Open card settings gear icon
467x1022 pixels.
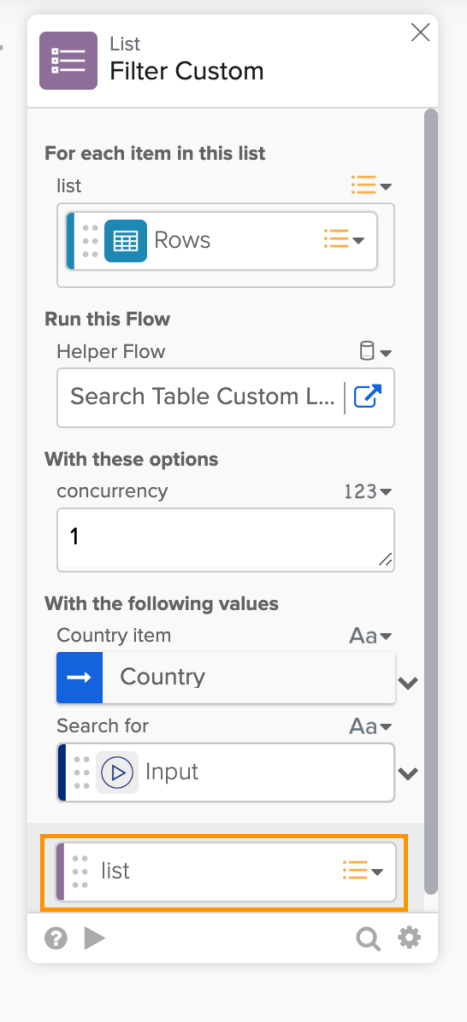pyautogui.click(x=410, y=938)
